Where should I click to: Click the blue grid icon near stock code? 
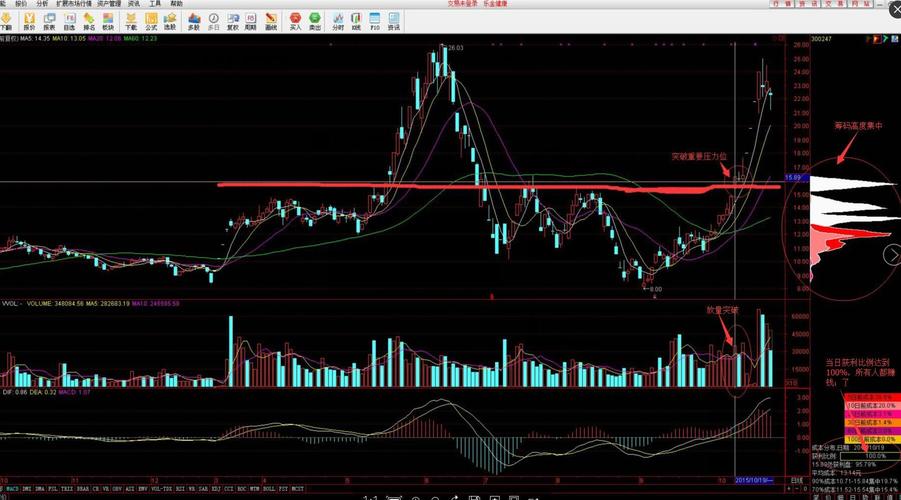point(895,39)
